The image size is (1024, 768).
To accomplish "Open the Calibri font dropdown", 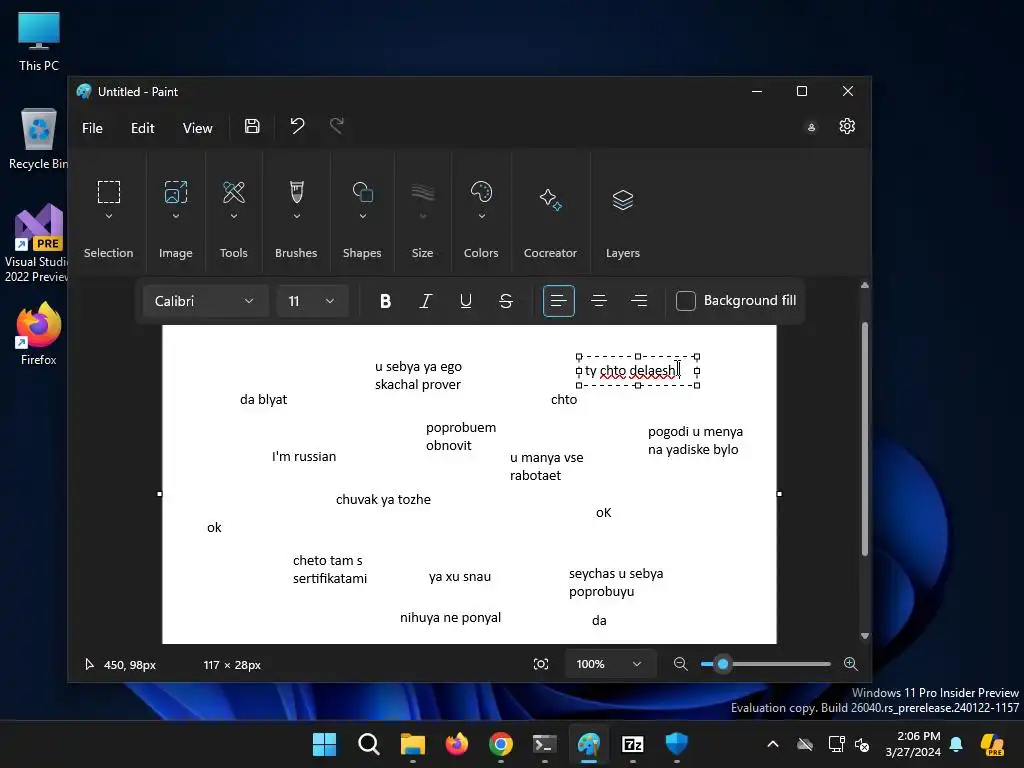I will pos(205,301).
